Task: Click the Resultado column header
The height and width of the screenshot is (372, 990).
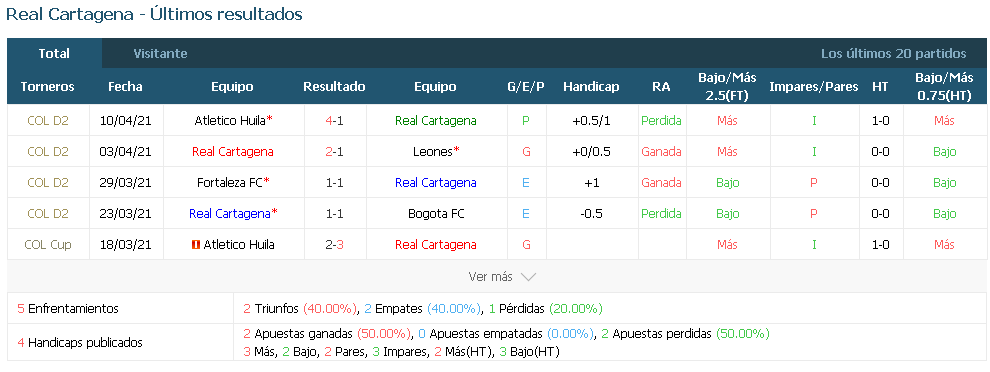Action: click(334, 87)
